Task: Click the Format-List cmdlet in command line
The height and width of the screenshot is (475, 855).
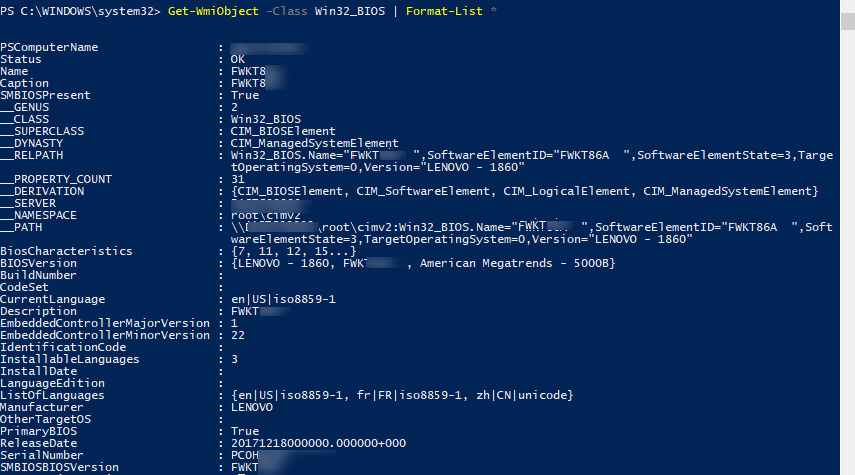Action: point(444,11)
